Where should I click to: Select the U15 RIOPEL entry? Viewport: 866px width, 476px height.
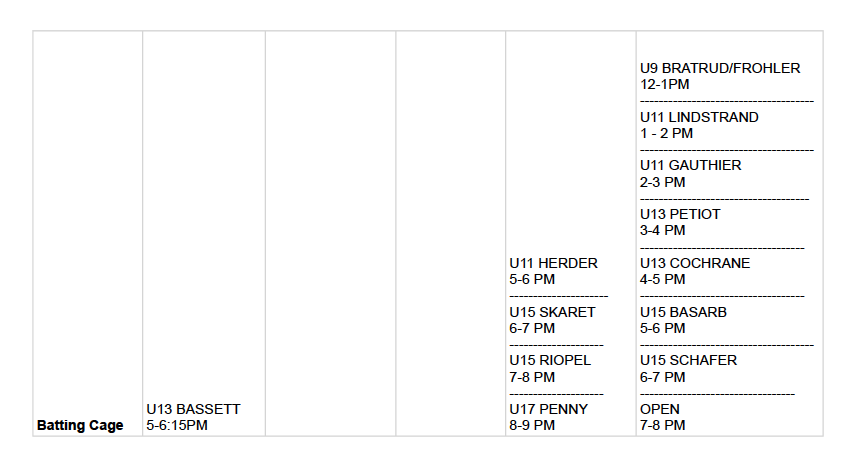tap(550, 360)
